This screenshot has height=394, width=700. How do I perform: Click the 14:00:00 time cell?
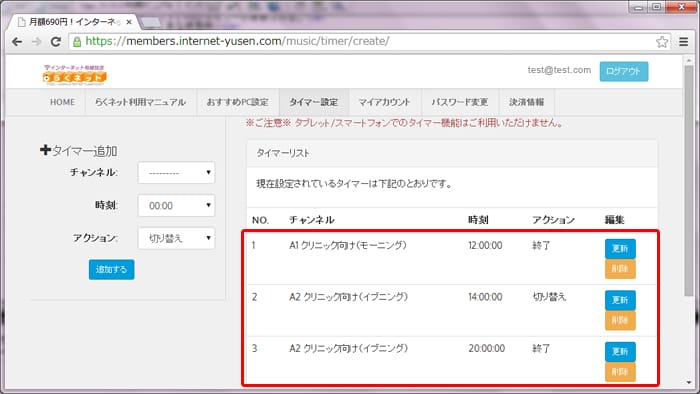pyautogui.click(x=485, y=297)
